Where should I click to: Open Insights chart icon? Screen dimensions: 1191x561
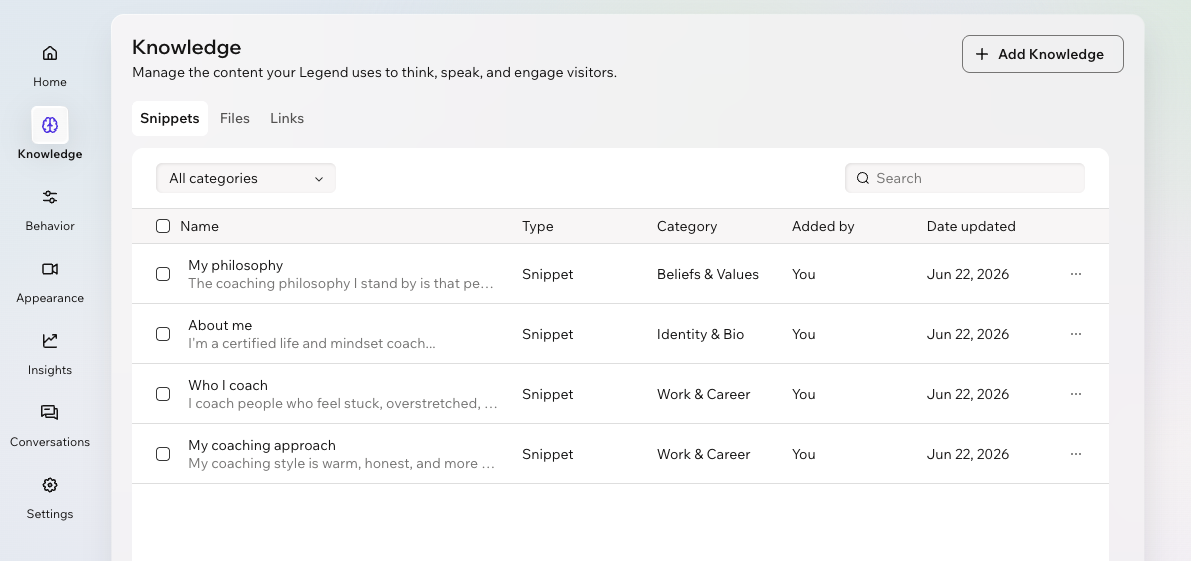tap(49, 341)
